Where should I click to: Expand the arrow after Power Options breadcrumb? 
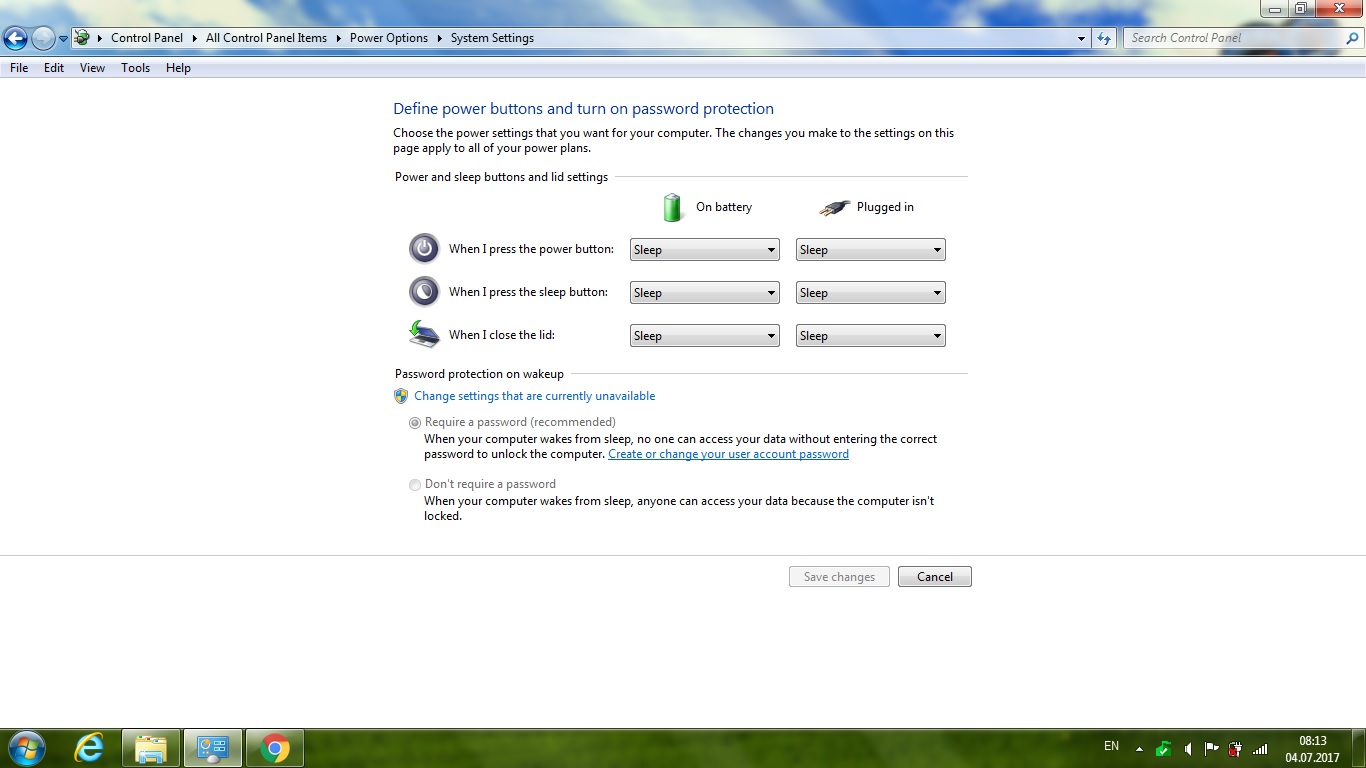[x=440, y=38]
